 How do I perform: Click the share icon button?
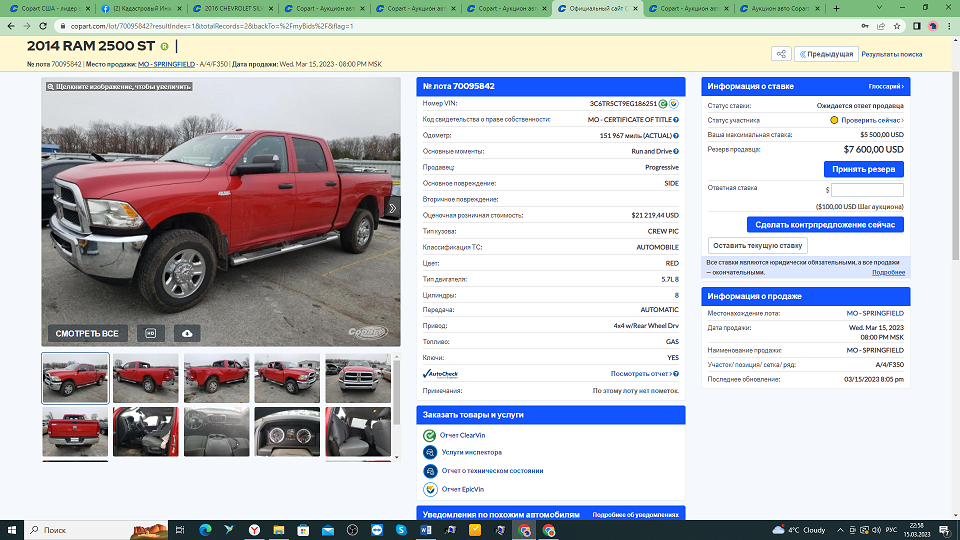click(781, 54)
